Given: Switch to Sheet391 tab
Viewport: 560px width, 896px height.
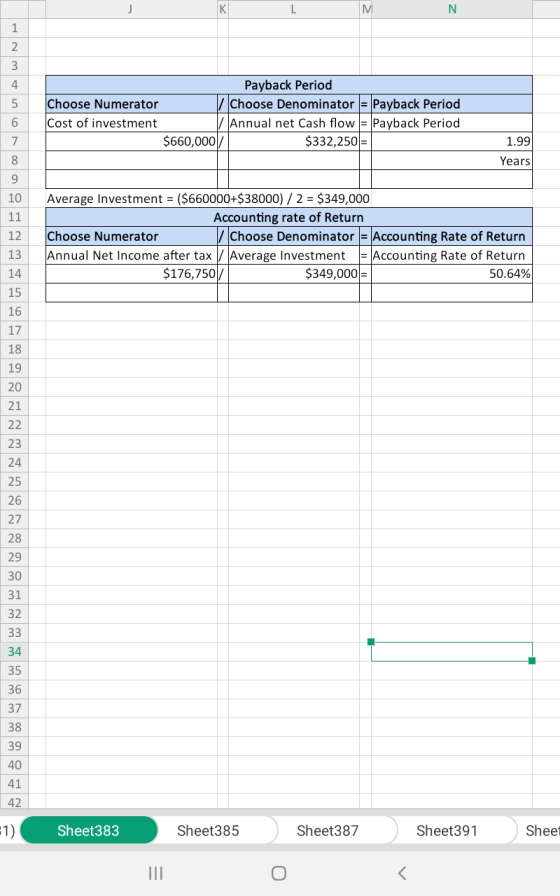Looking at the screenshot, I should coord(447,830).
